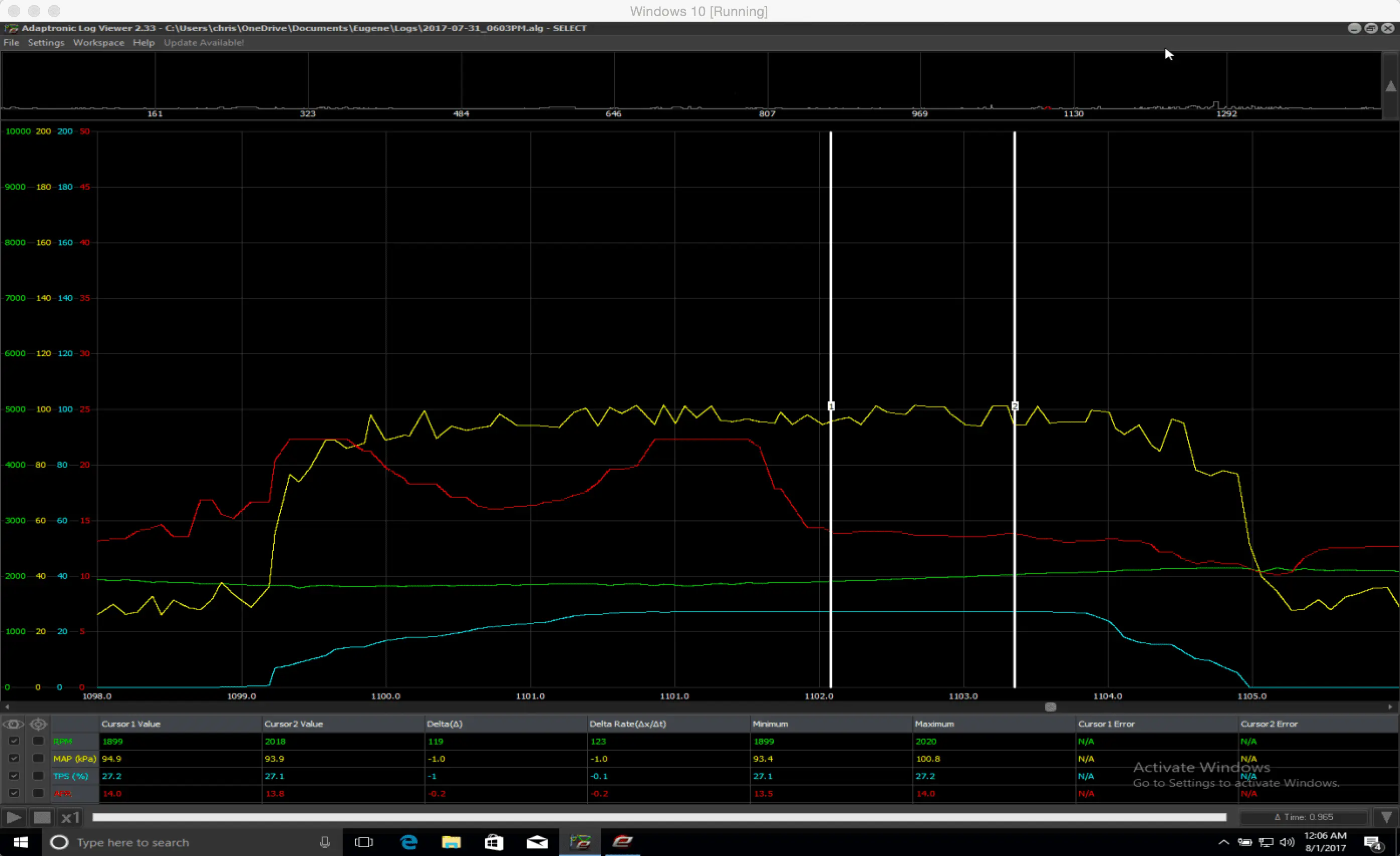Uncheck the RPM visibility checkbox

pyautogui.click(x=14, y=741)
